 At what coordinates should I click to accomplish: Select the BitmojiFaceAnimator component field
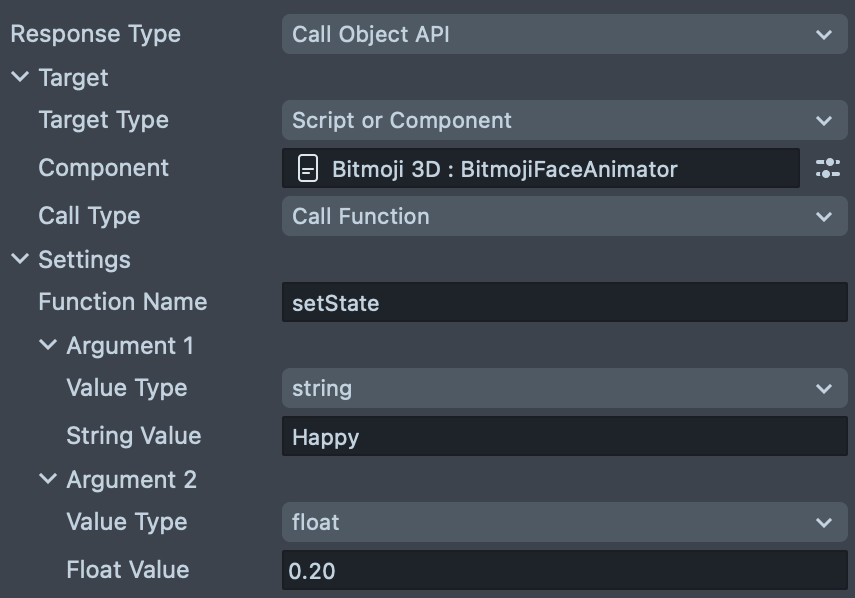point(540,169)
